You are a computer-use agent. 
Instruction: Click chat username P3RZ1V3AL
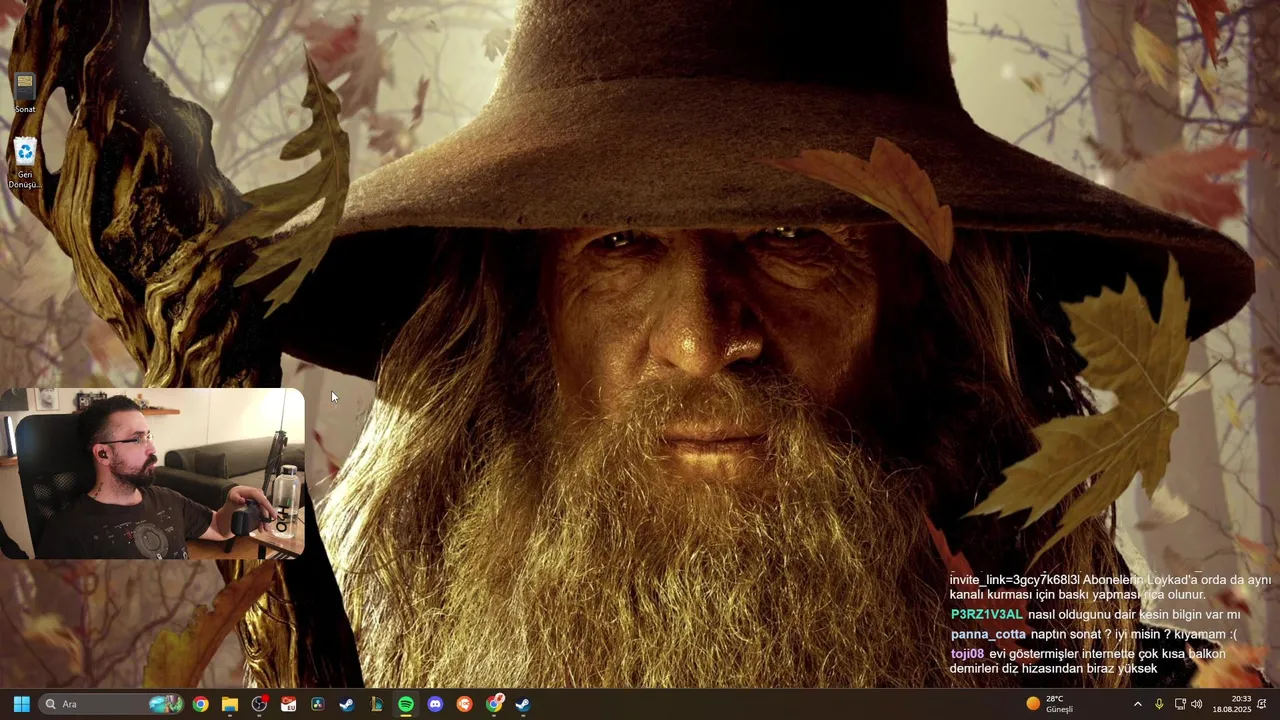[987, 614]
